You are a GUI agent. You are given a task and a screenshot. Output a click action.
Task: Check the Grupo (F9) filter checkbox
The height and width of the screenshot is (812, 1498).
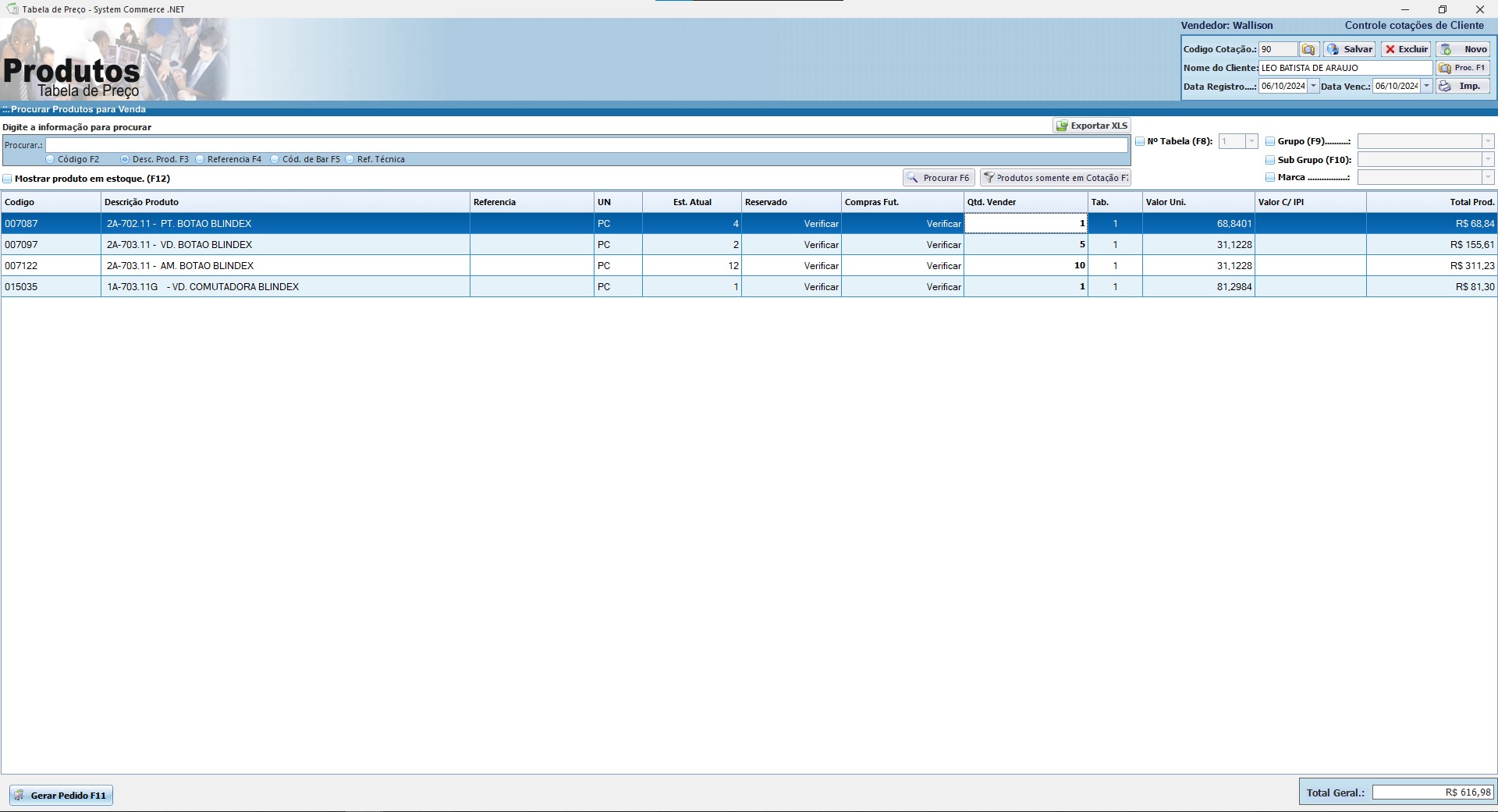point(1270,141)
